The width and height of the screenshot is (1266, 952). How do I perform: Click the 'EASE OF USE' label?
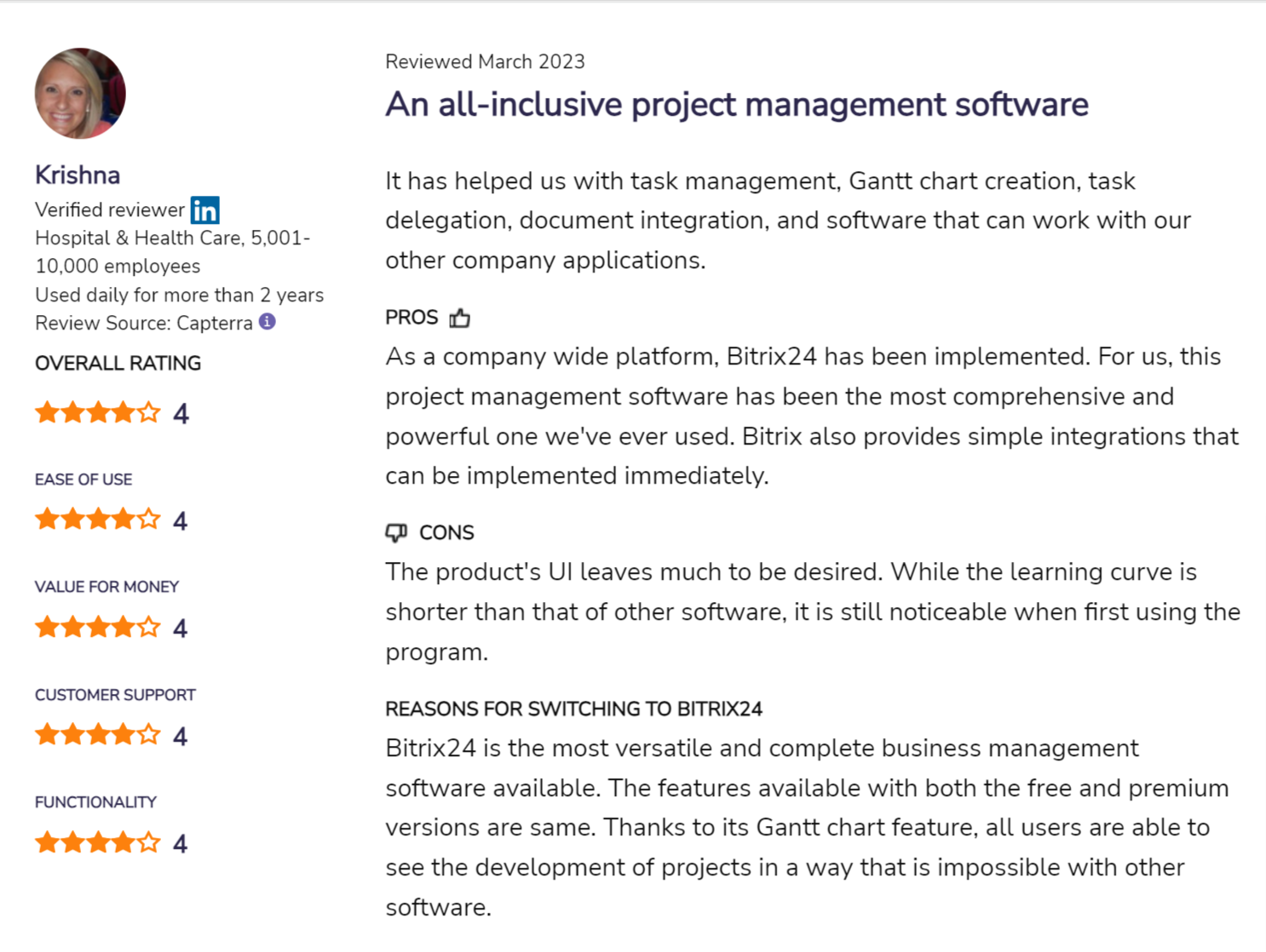click(83, 479)
